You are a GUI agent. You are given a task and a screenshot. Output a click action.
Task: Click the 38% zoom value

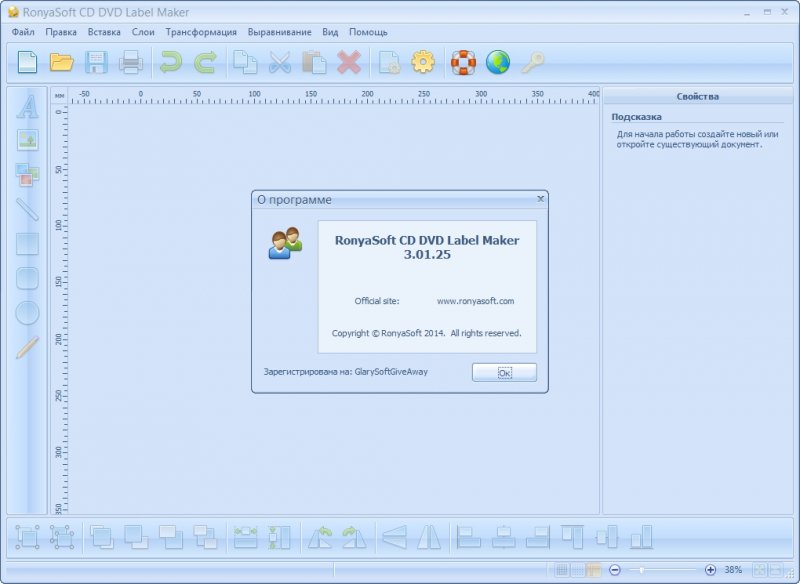click(x=733, y=570)
